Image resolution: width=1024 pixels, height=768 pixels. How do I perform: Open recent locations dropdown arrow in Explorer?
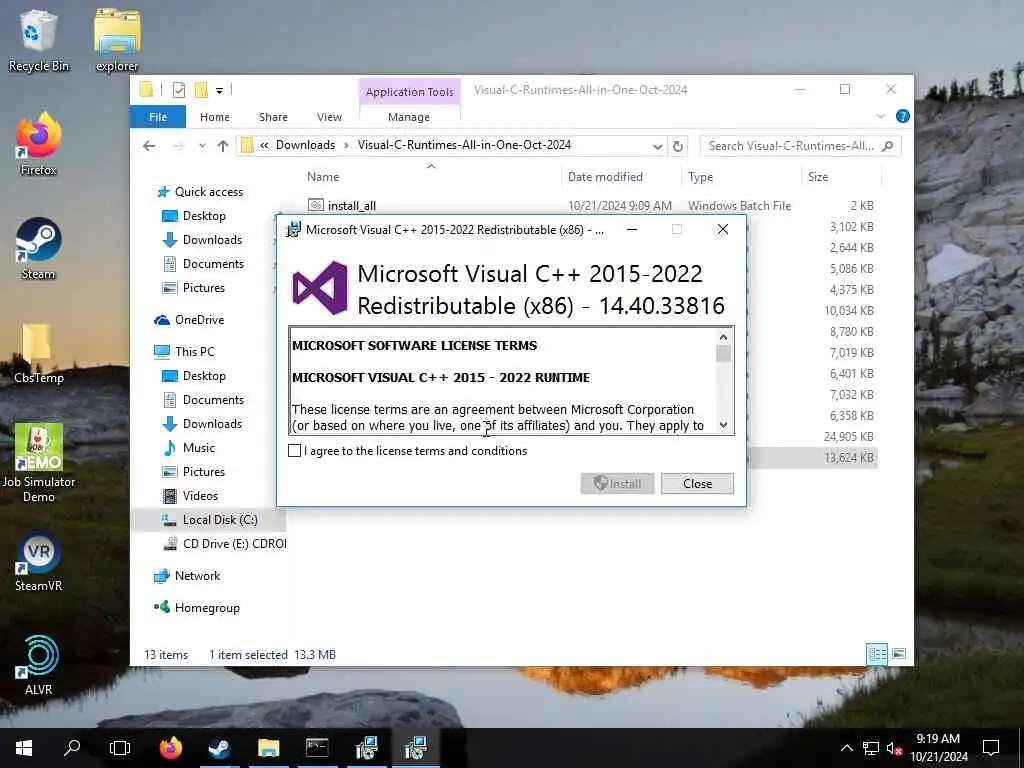coord(202,146)
